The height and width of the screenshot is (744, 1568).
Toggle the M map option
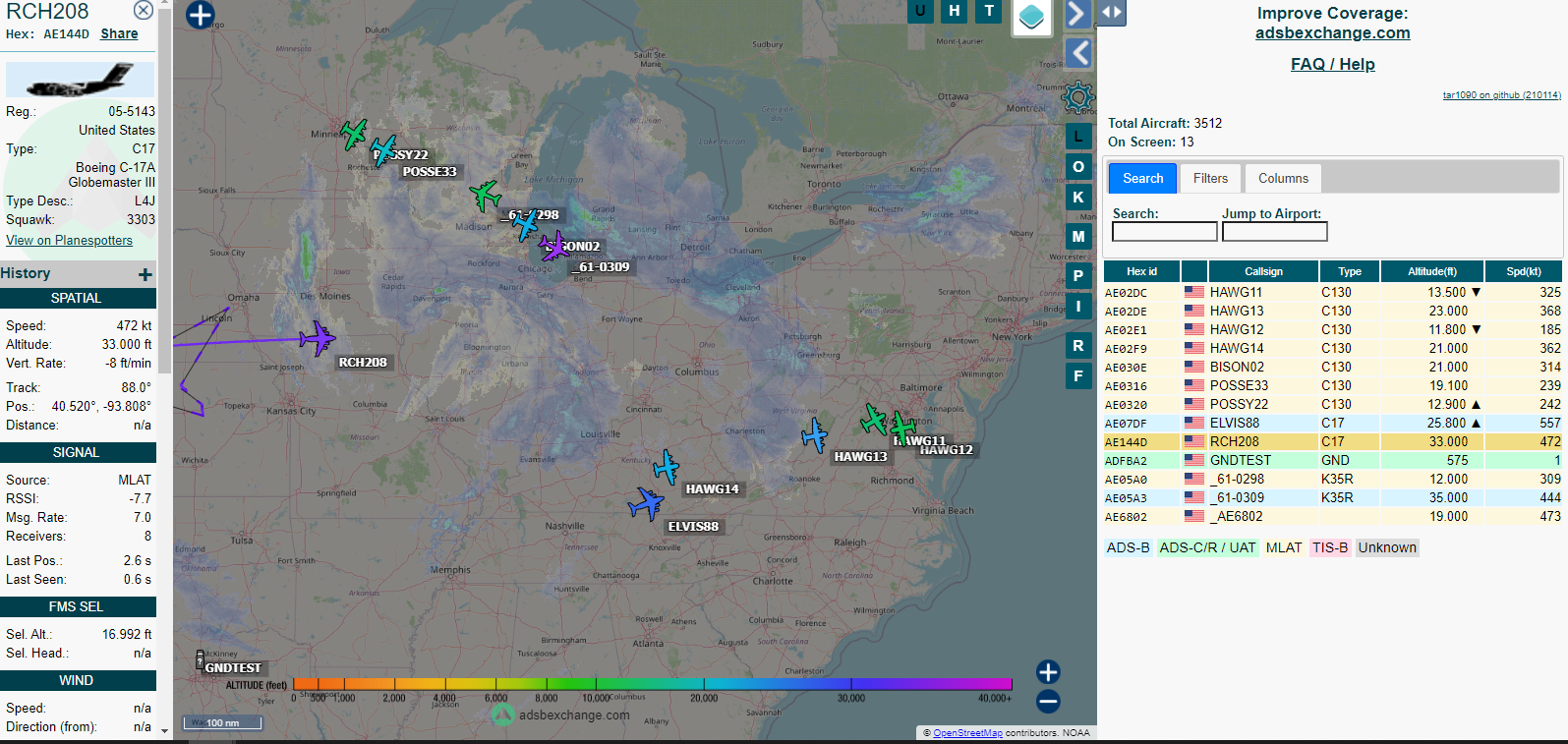1078,237
